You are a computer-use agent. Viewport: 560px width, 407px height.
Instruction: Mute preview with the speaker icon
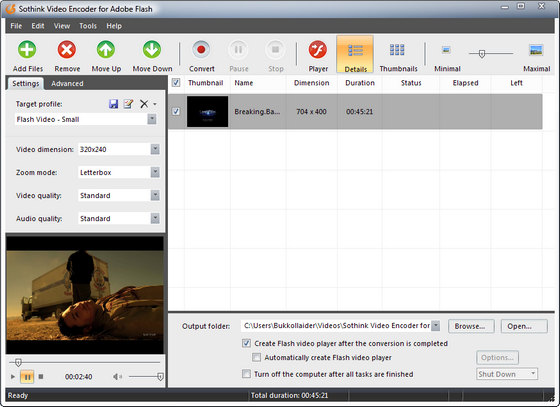pos(118,376)
